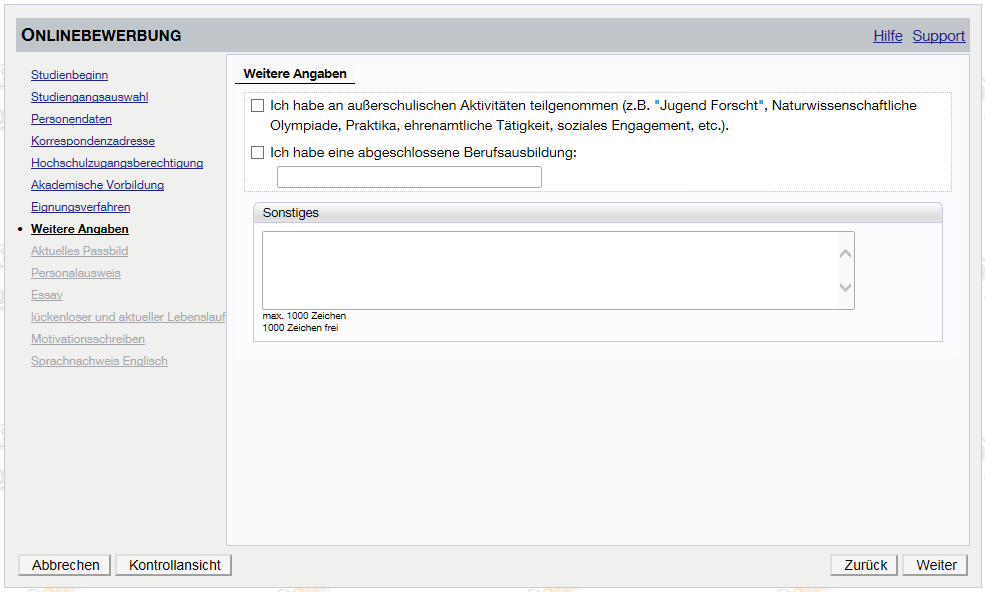Open the Hilfe link
The image size is (985, 592).
pyautogui.click(x=887, y=36)
